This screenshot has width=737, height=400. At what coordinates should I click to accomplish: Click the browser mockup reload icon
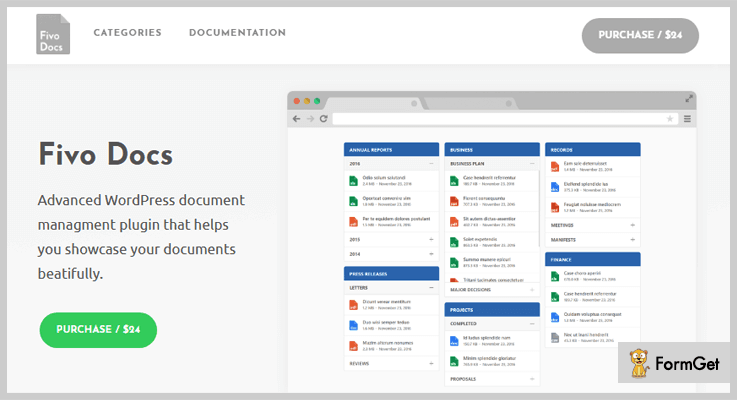[323, 119]
